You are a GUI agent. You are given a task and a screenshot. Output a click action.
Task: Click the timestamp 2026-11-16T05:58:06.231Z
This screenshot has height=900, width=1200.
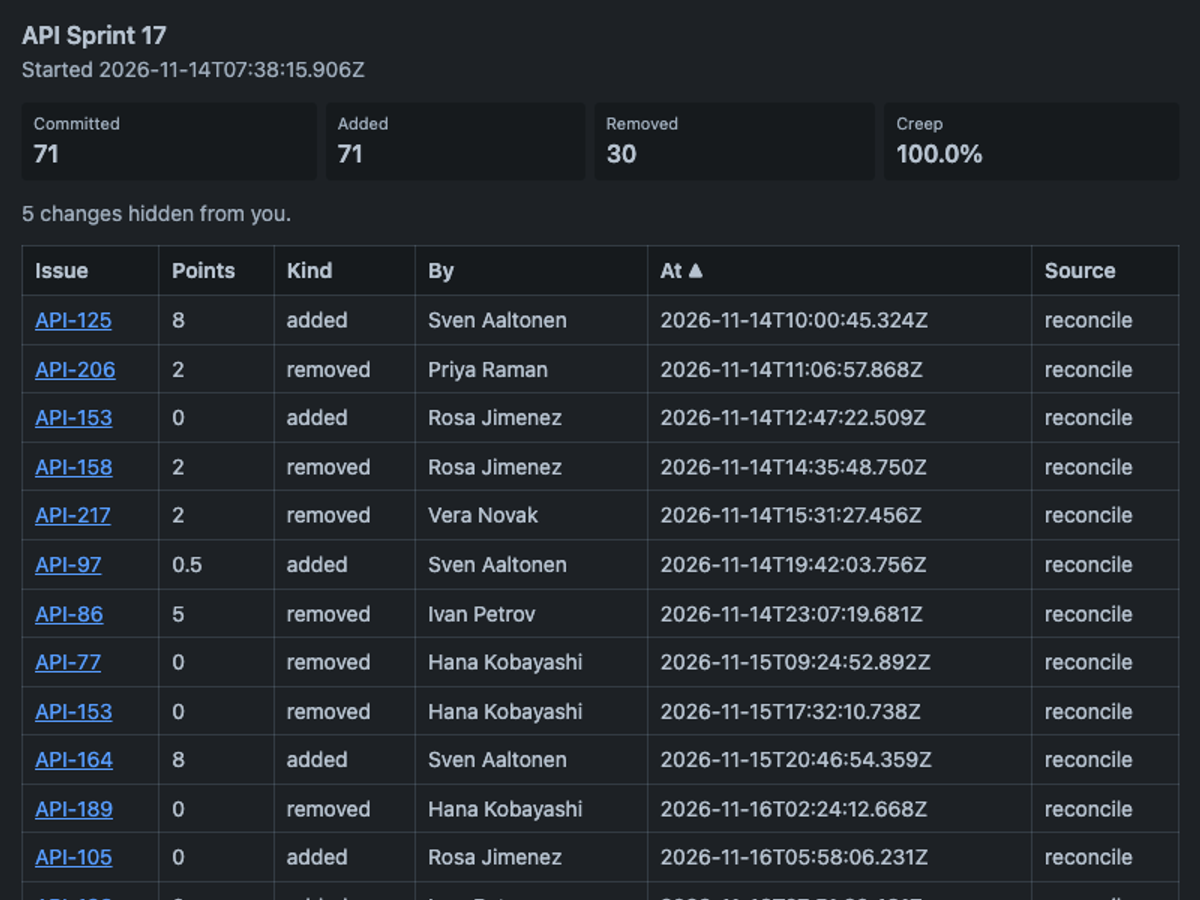(794, 857)
